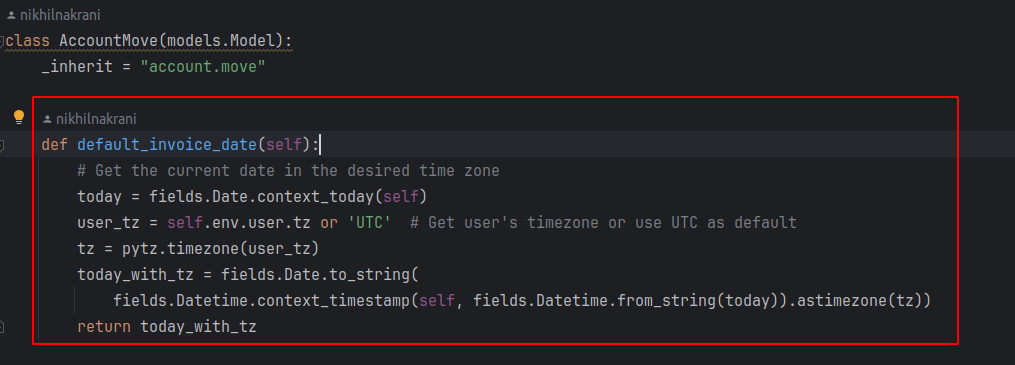Click models.Model base class reference
The image size is (1015, 365).
pos(221,41)
